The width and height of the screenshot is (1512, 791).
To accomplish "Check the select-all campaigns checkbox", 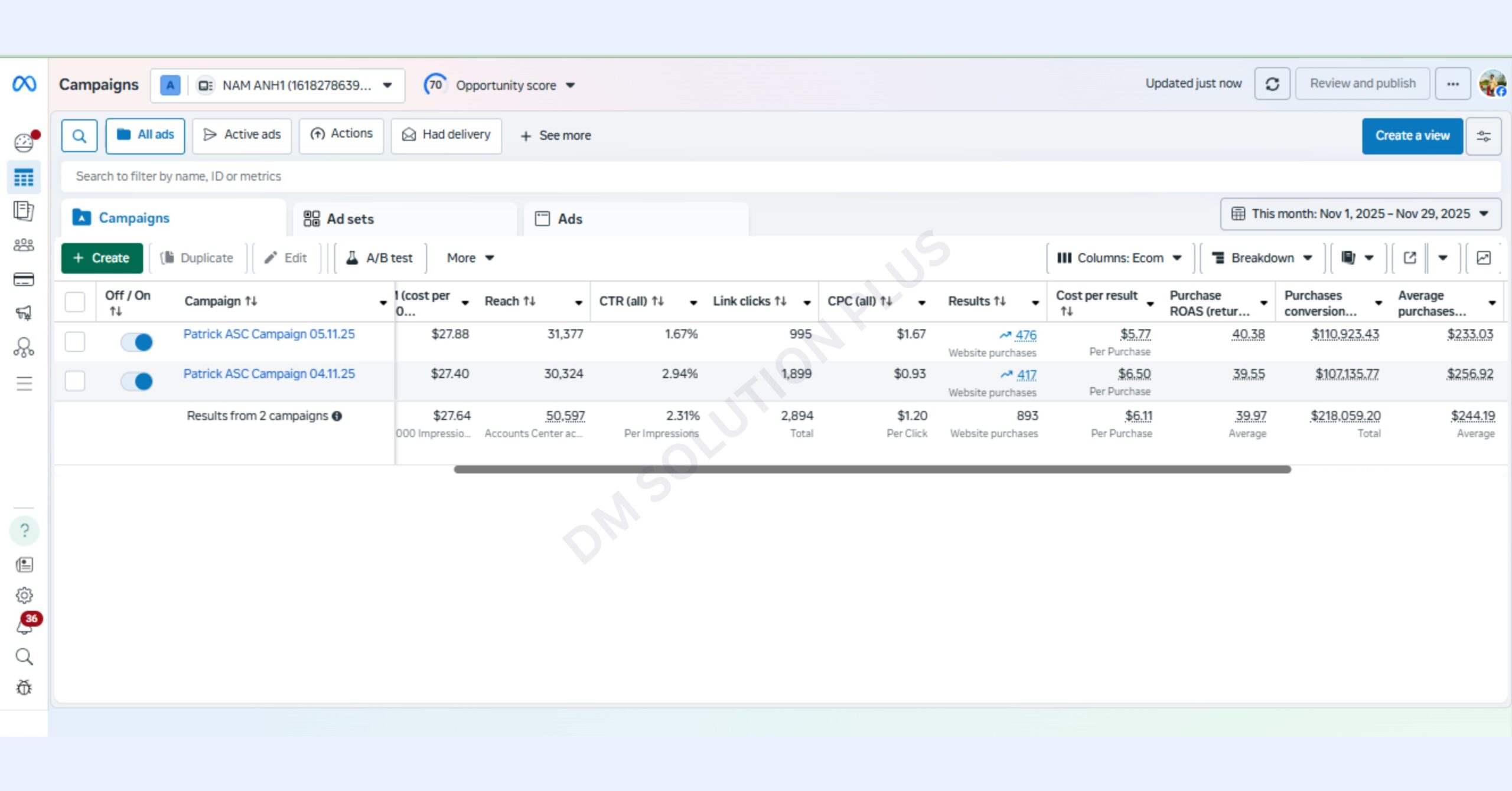I will pyautogui.click(x=75, y=302).
